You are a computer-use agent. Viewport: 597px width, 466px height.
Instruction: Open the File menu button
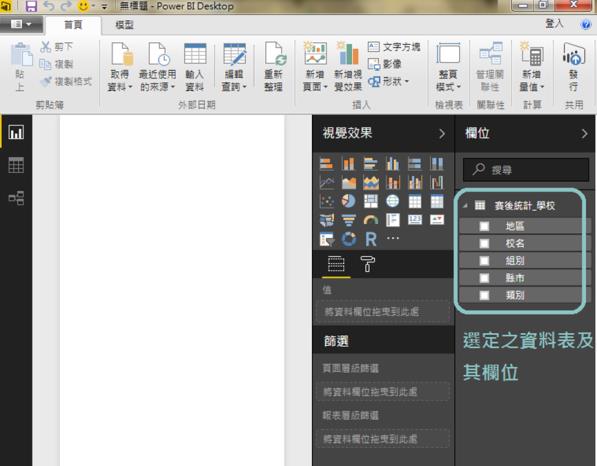pyautogui.click(x=21, y=24)
